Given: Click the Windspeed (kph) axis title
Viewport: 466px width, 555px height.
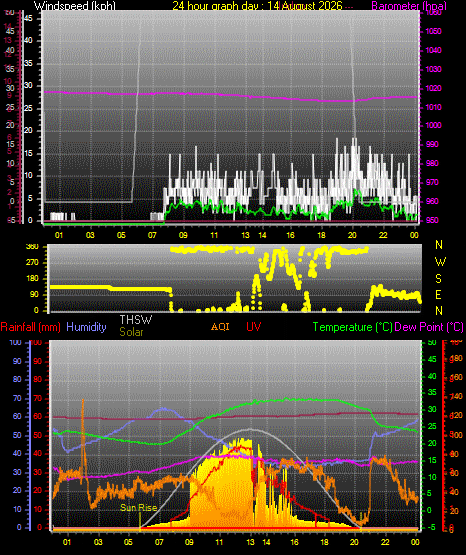Looking at the screenshot, I should [75, 6].
